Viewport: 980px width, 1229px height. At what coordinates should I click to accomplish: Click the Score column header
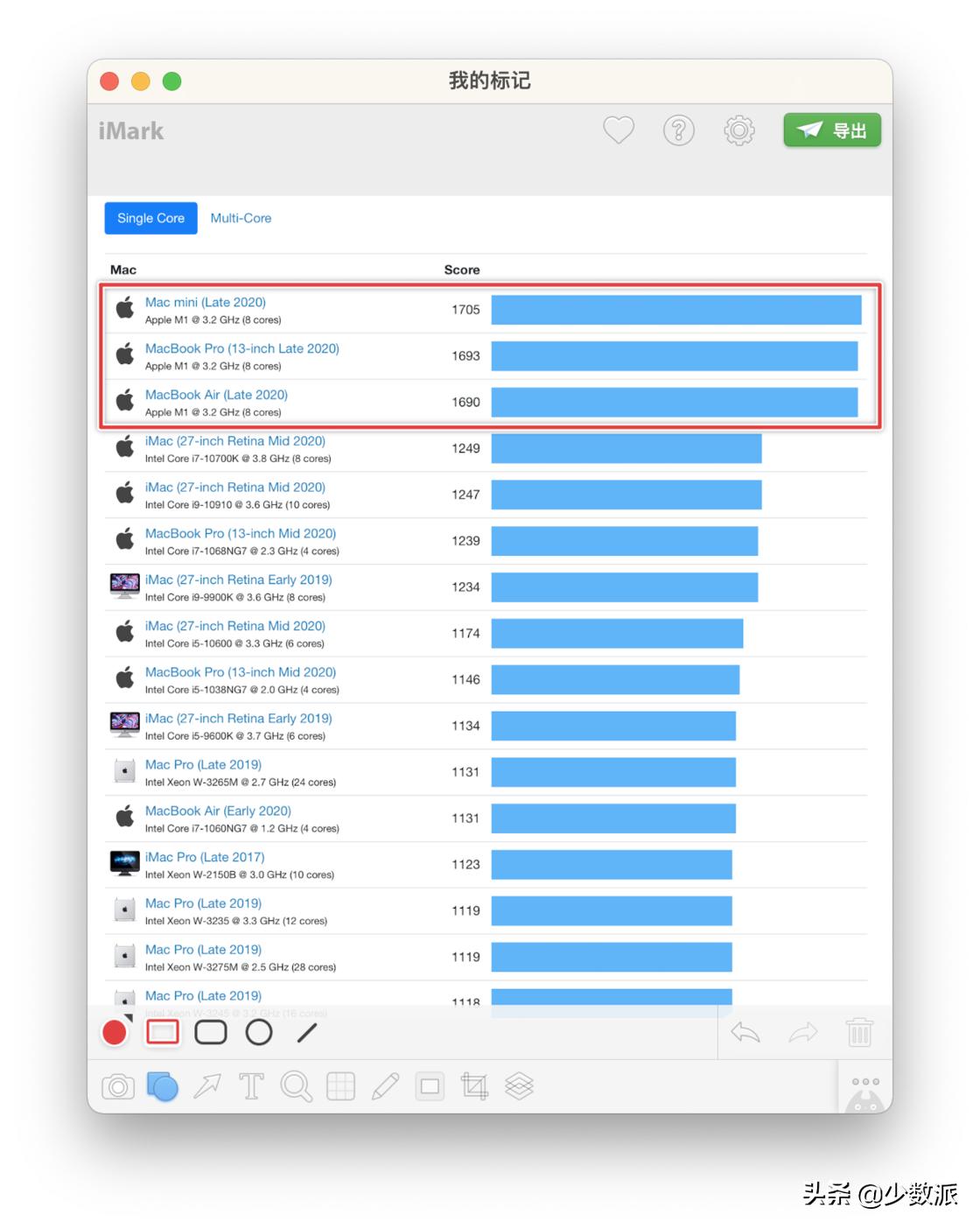[462, 270]
